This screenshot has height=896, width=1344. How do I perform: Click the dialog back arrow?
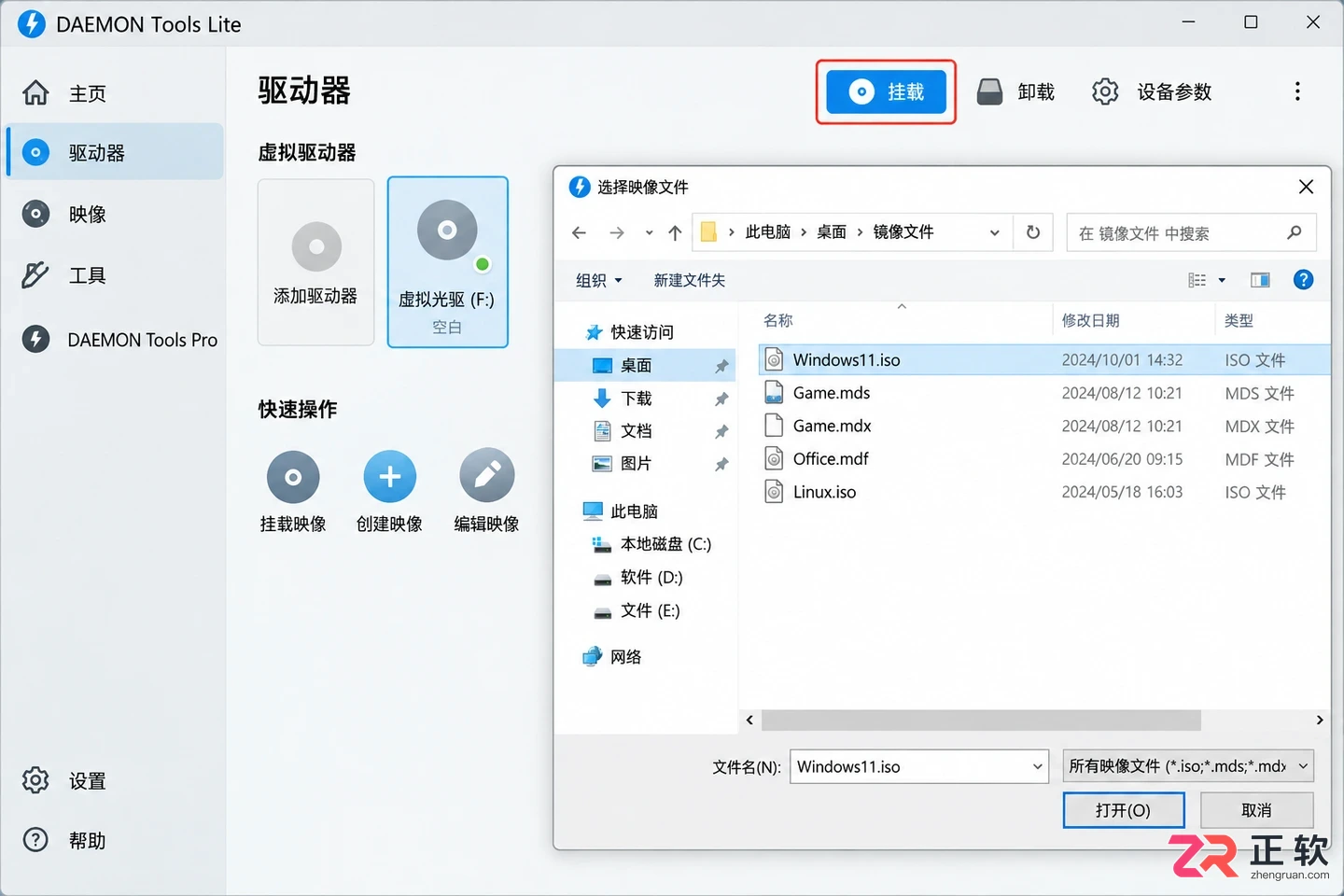(x=579, y=232)
